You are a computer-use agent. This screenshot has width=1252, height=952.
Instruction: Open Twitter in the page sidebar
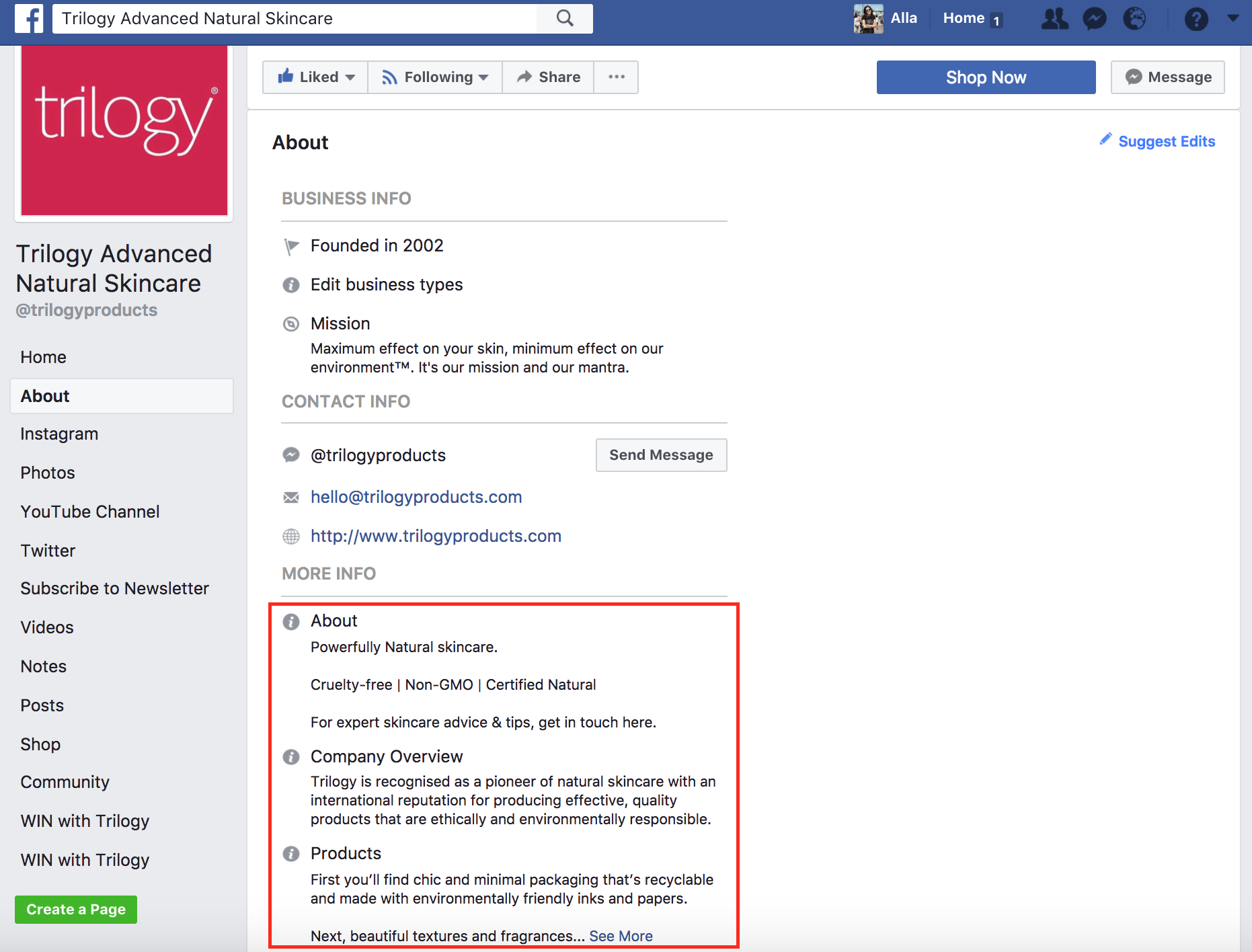(x=48, y=551)
